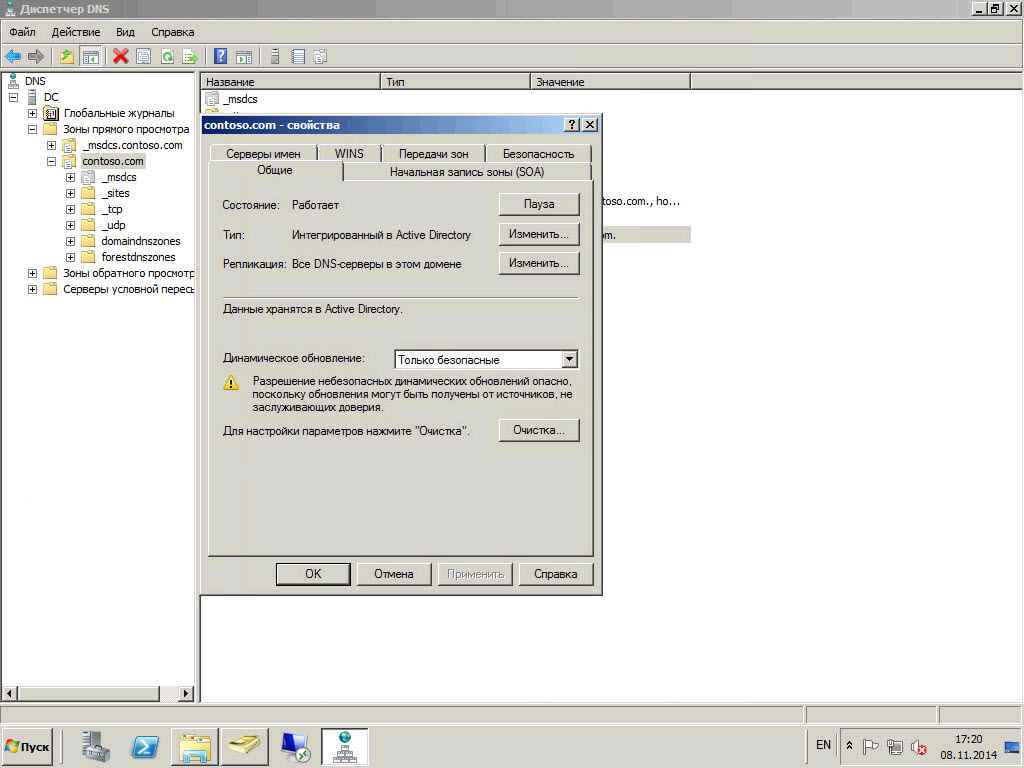Image resolution: width=1024 pixels, height=768 pixels.
Task: Click the red X delete icon
Action: [x=120, y=57]
